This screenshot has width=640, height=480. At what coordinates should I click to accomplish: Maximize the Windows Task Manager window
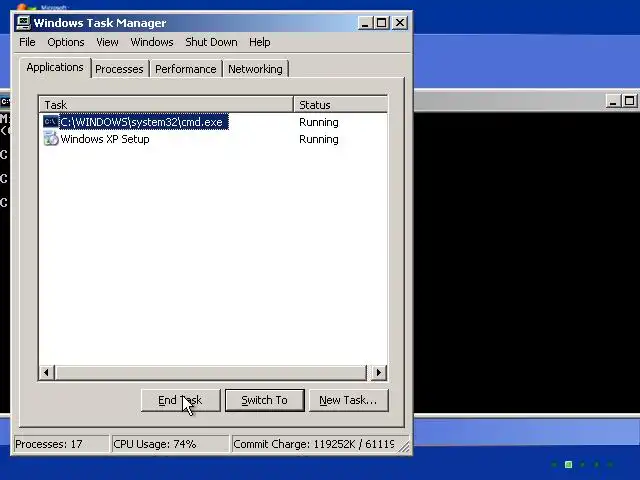point(382,23)
